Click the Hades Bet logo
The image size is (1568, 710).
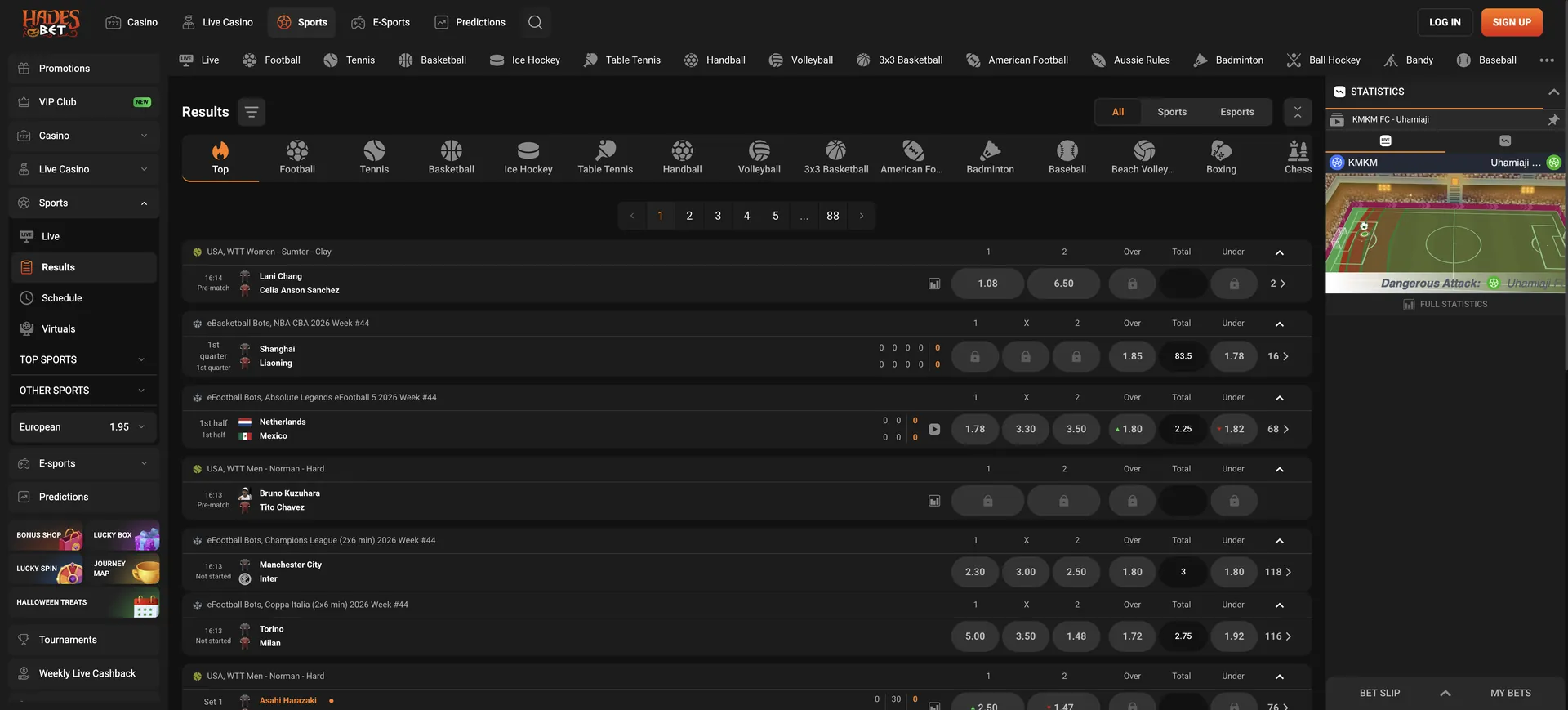pos(51,23)
